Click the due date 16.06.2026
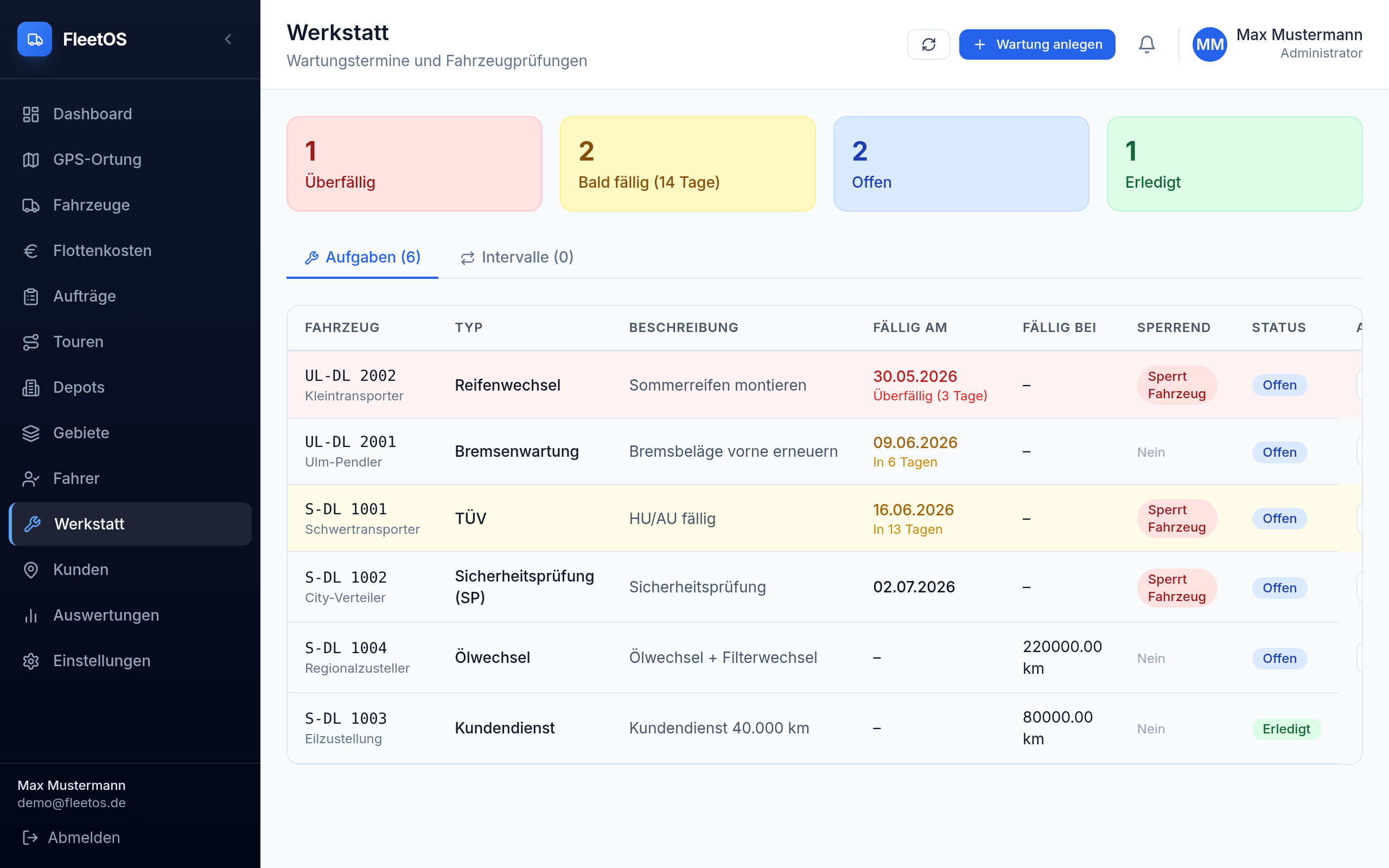Screen dimensions: 1389x868 tap(913, 510)
